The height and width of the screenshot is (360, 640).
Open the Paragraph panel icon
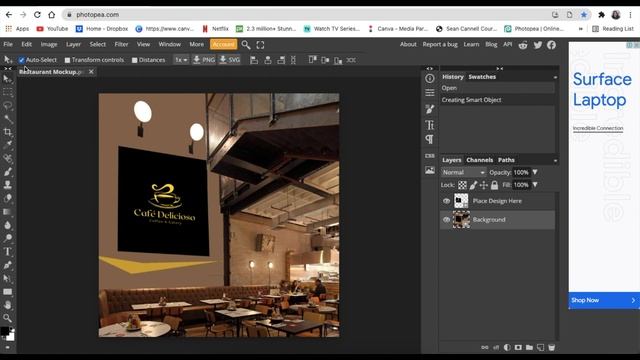[430, 139]
